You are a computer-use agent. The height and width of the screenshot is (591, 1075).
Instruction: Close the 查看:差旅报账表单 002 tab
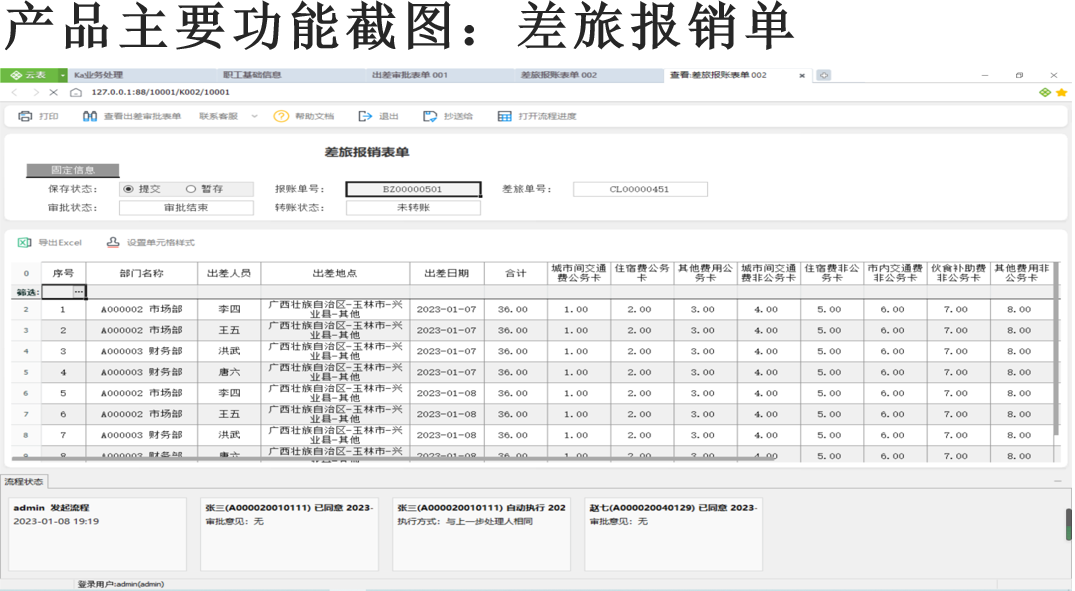pos(802,75)
